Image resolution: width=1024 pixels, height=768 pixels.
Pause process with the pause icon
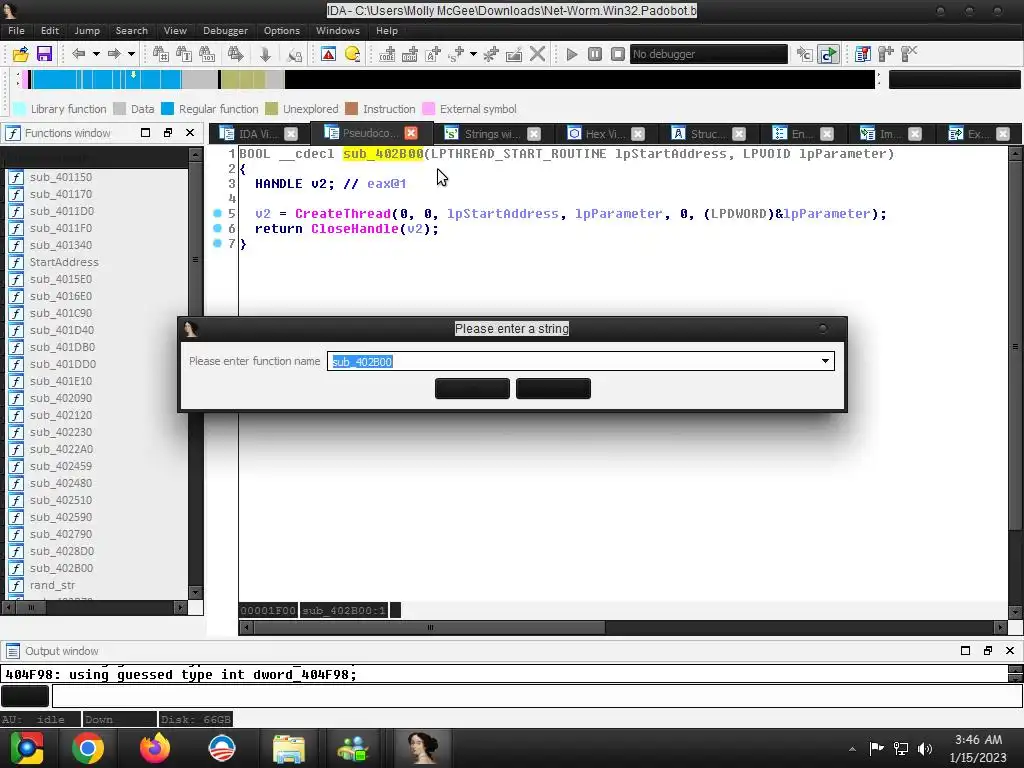pos(595,54)
